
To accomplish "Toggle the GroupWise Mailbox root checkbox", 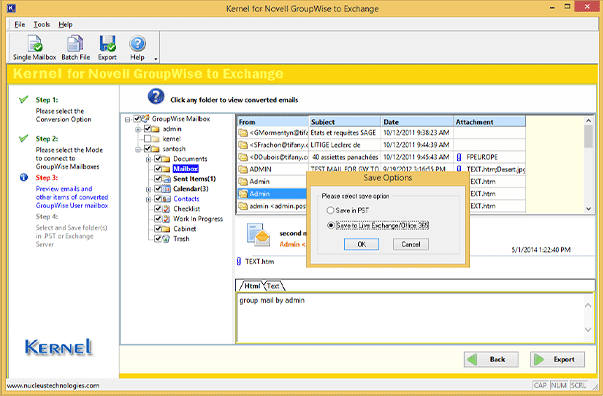I will [x=137, y=119].
